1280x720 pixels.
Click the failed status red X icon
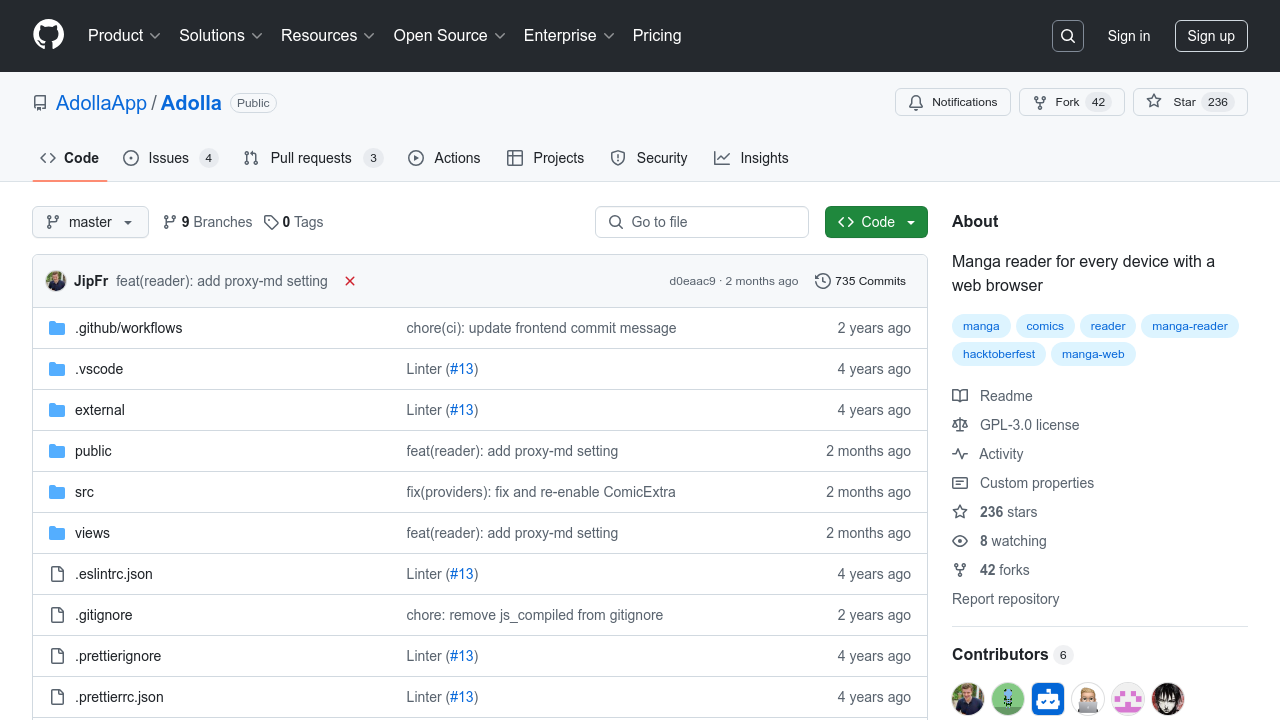[350, 281]
